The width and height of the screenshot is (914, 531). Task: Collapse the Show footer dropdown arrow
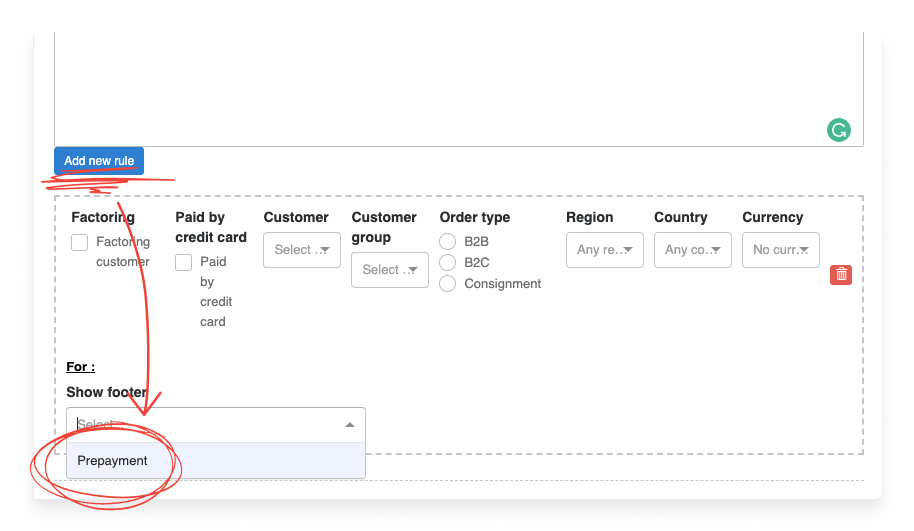[350, 425]
